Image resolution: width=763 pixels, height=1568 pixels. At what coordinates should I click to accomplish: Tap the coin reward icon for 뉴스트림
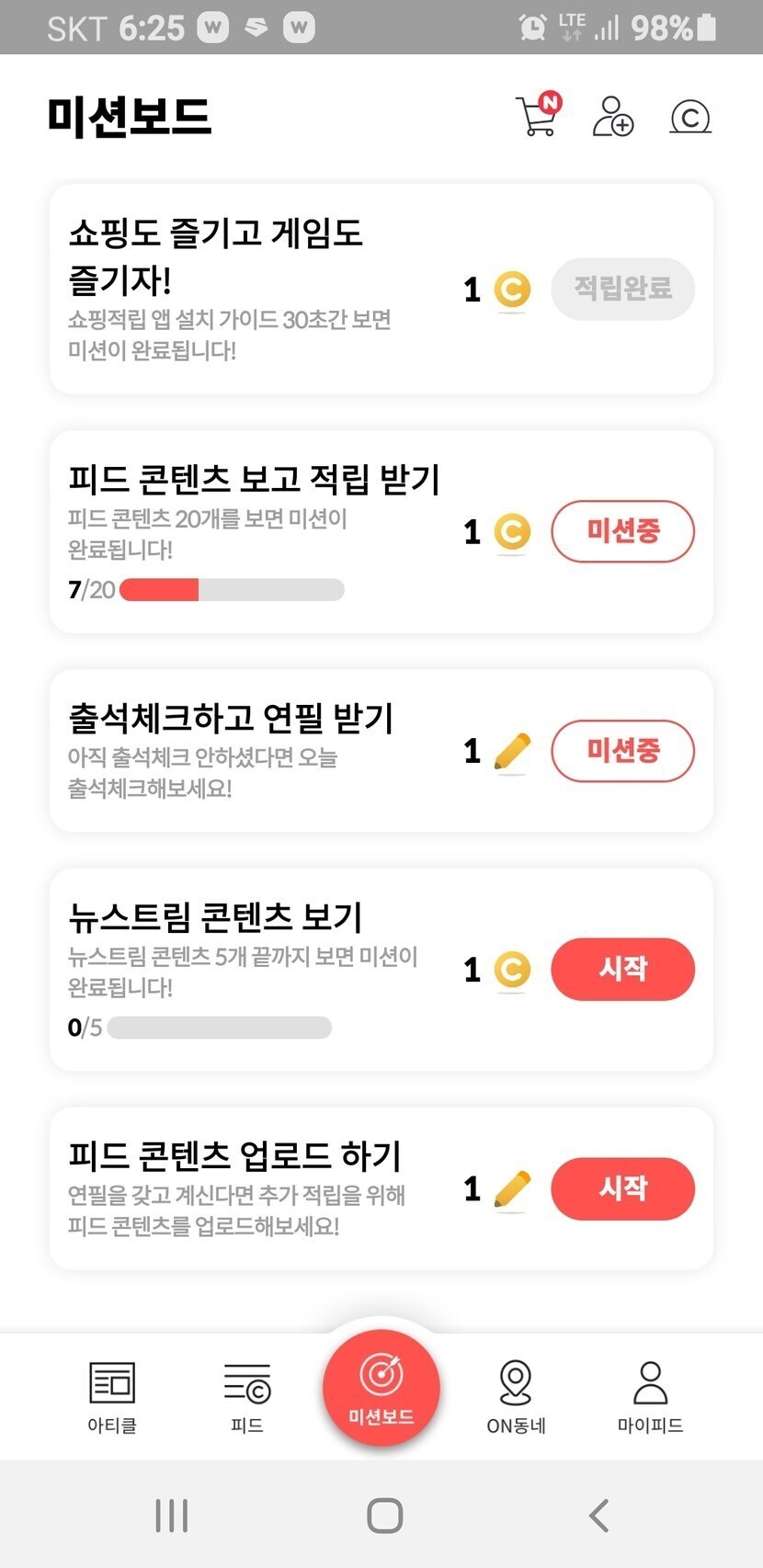(x=512, y=970)
